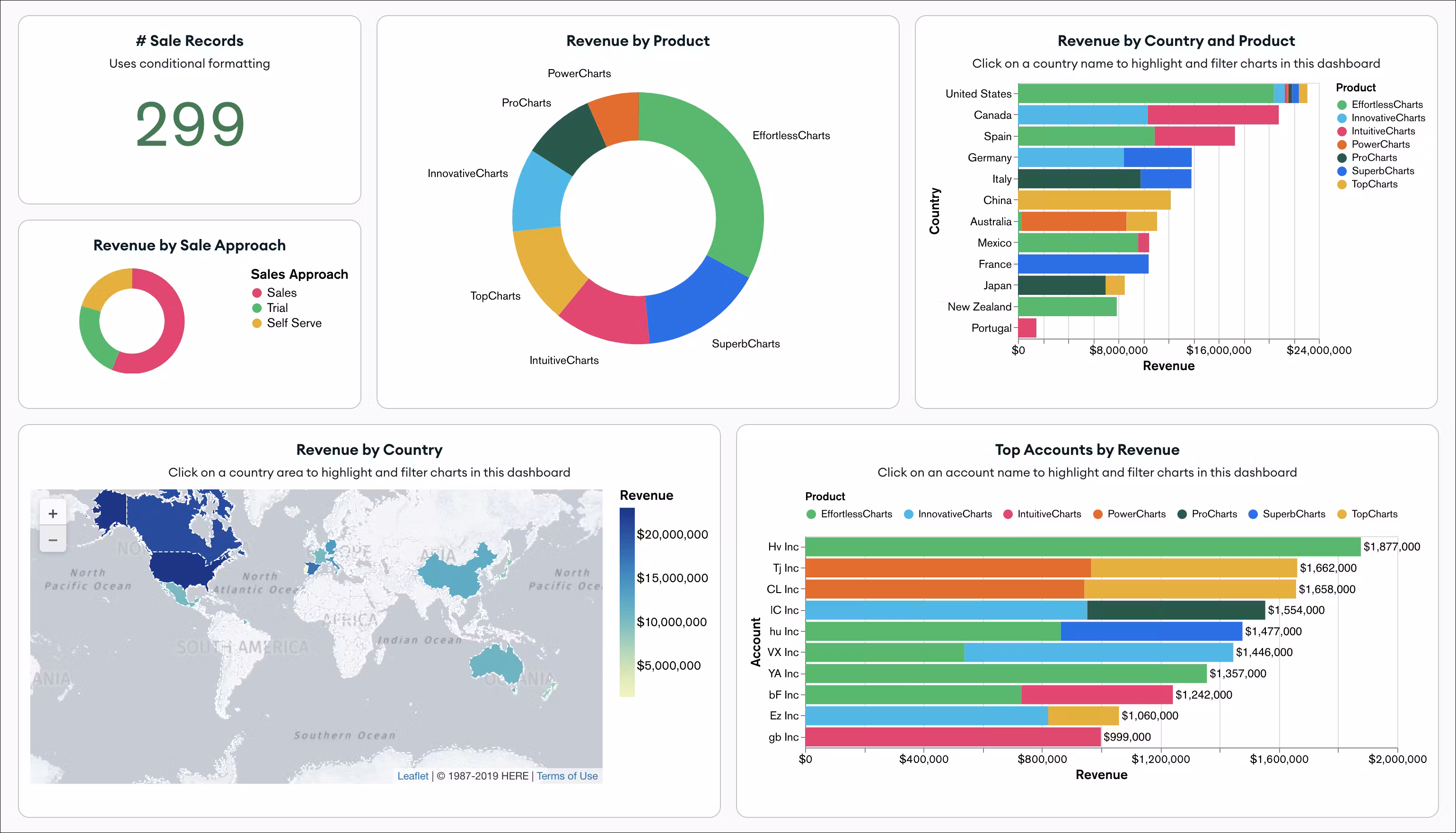
Task: Click the PowerCharts legend dot in Accounts chart
Action: 1097,514
